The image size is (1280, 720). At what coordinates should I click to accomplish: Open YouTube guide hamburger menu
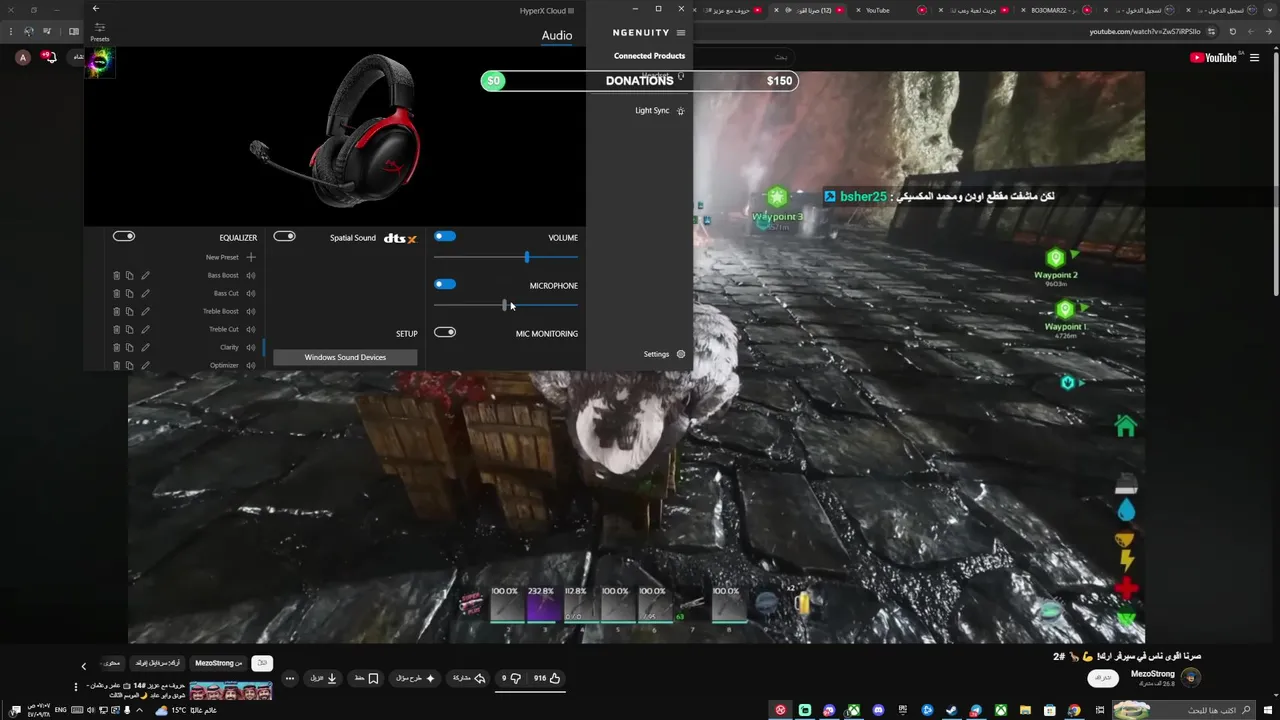[1255, 58]
